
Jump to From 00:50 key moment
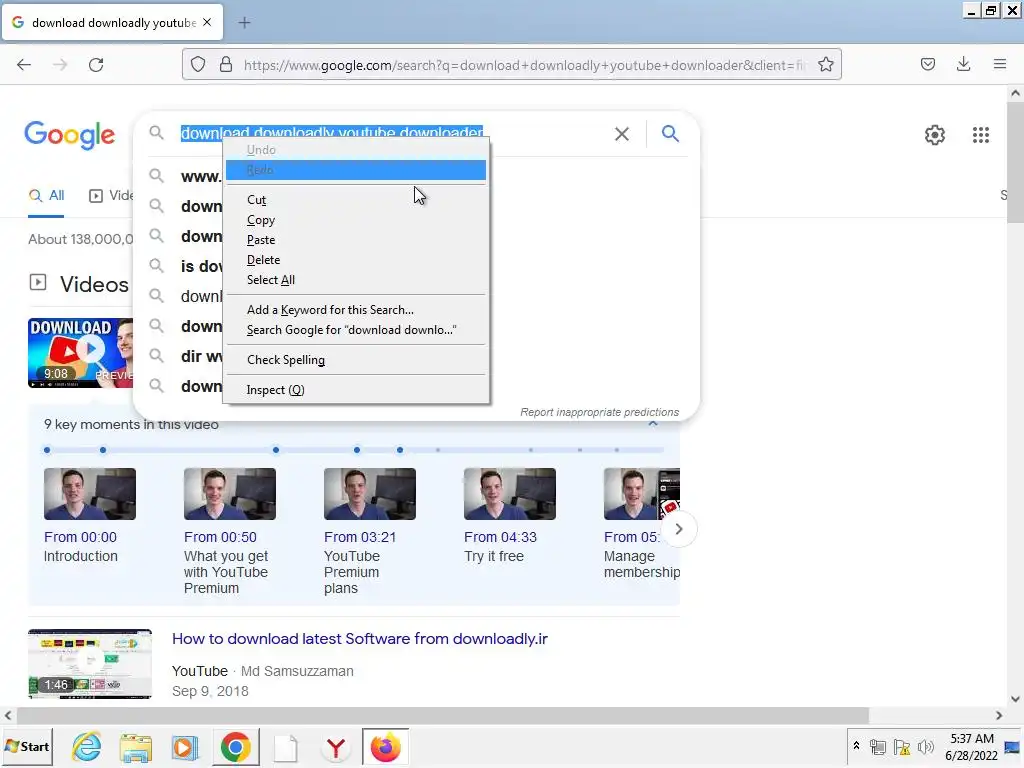coord(229,531)
